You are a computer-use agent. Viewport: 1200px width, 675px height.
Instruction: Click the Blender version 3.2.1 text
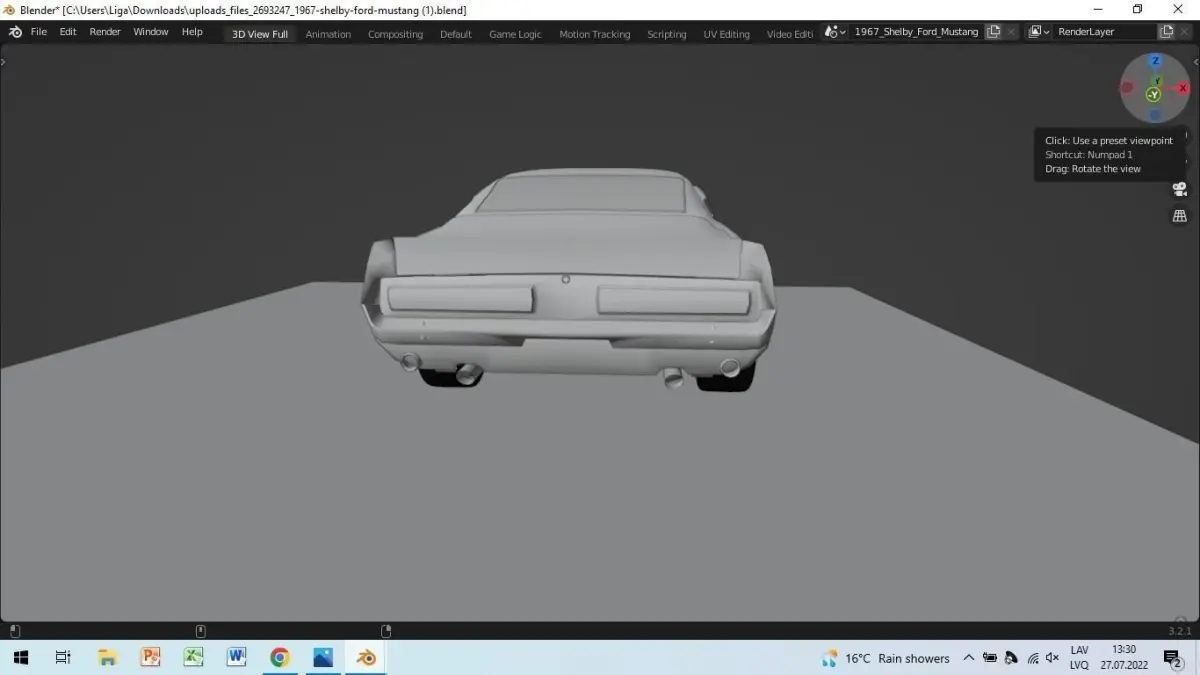1179,631
